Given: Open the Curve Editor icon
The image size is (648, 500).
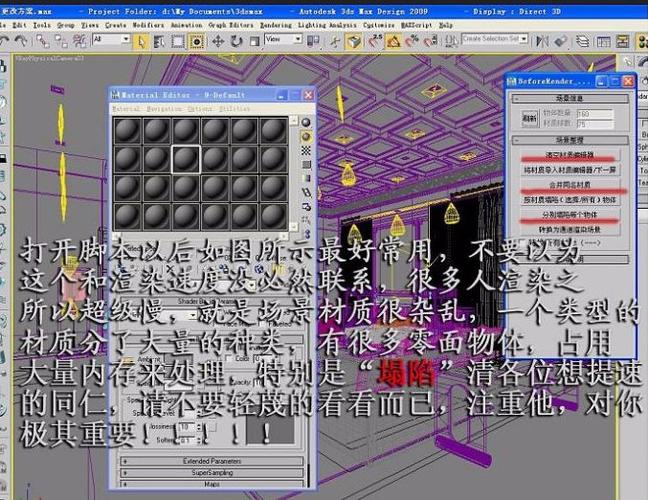Looking at the screenshot, I should pyautogui.click(x=603, y=41).
